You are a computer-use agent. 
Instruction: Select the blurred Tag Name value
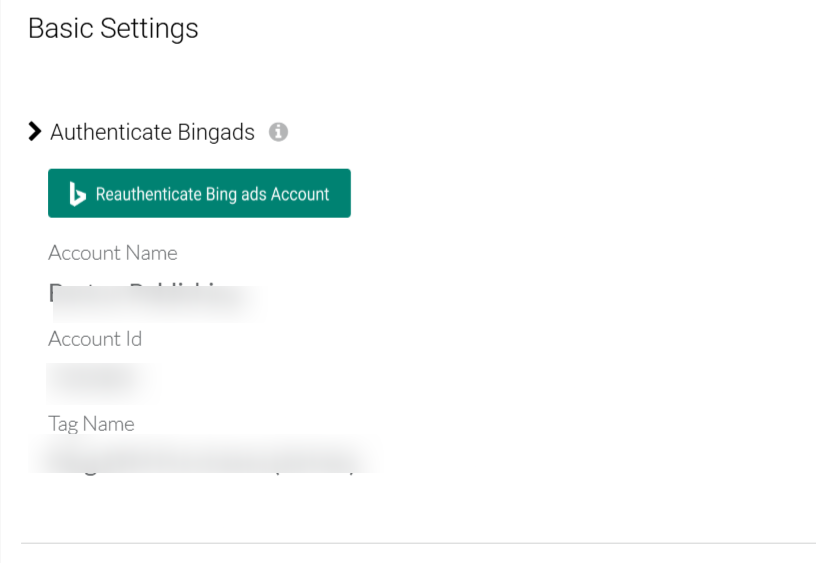pos(203,455)
